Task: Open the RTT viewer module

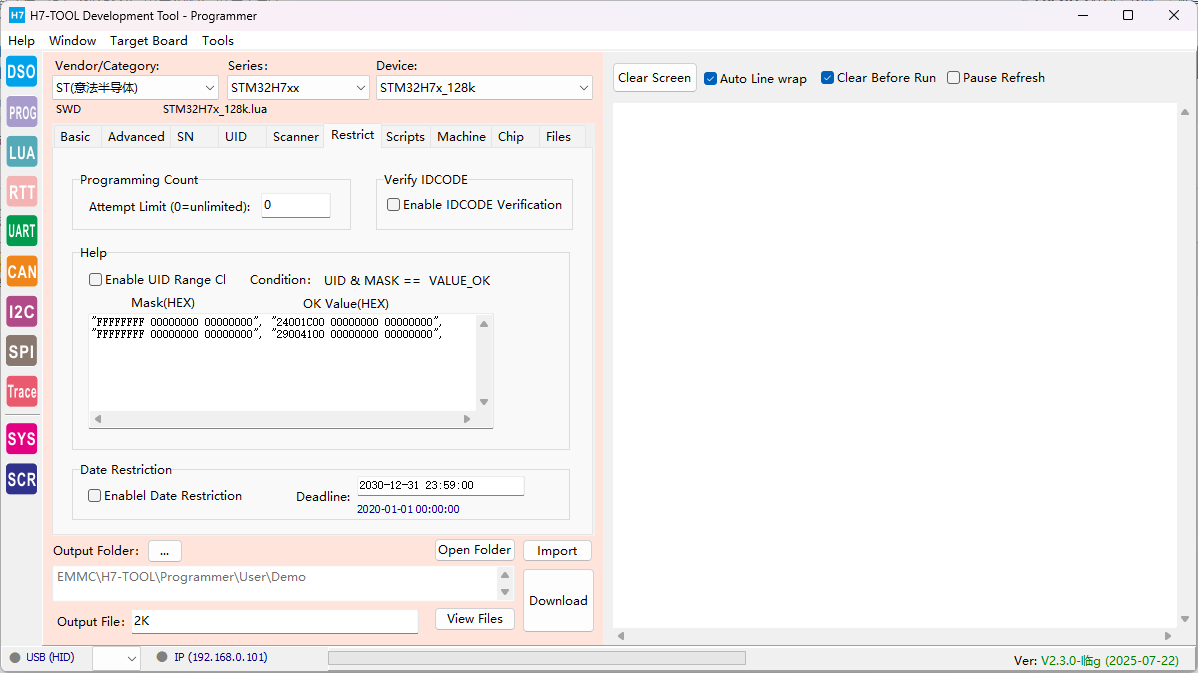Action: pos(21,192)
